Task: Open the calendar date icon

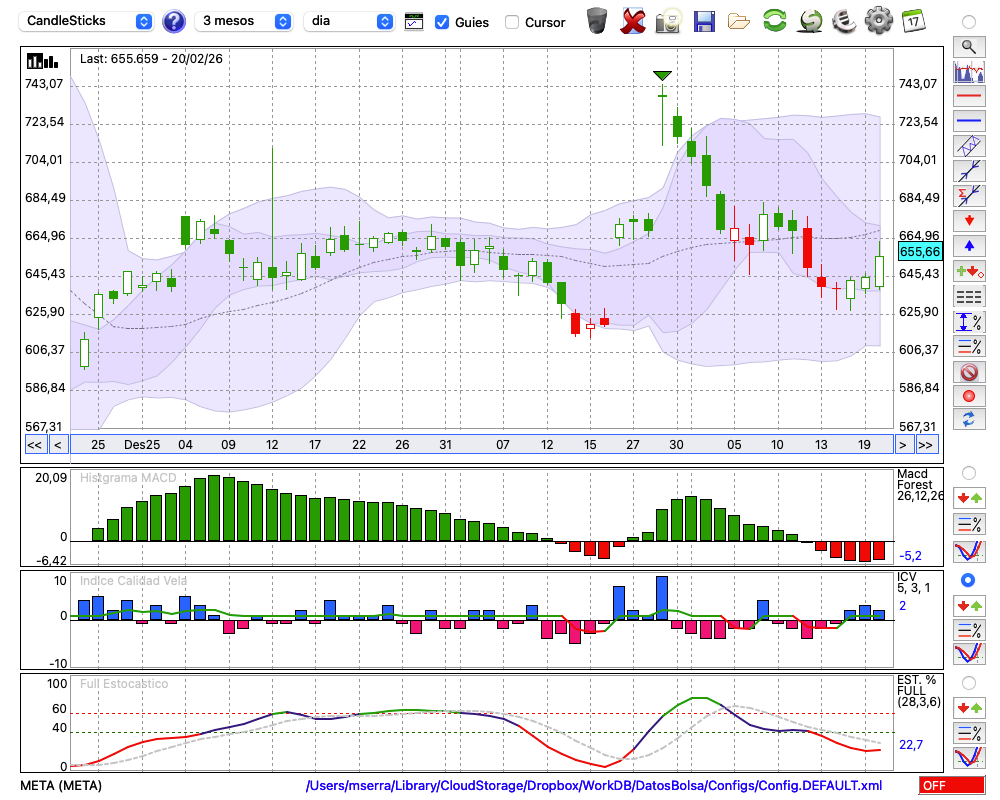Action: [913, 20]
